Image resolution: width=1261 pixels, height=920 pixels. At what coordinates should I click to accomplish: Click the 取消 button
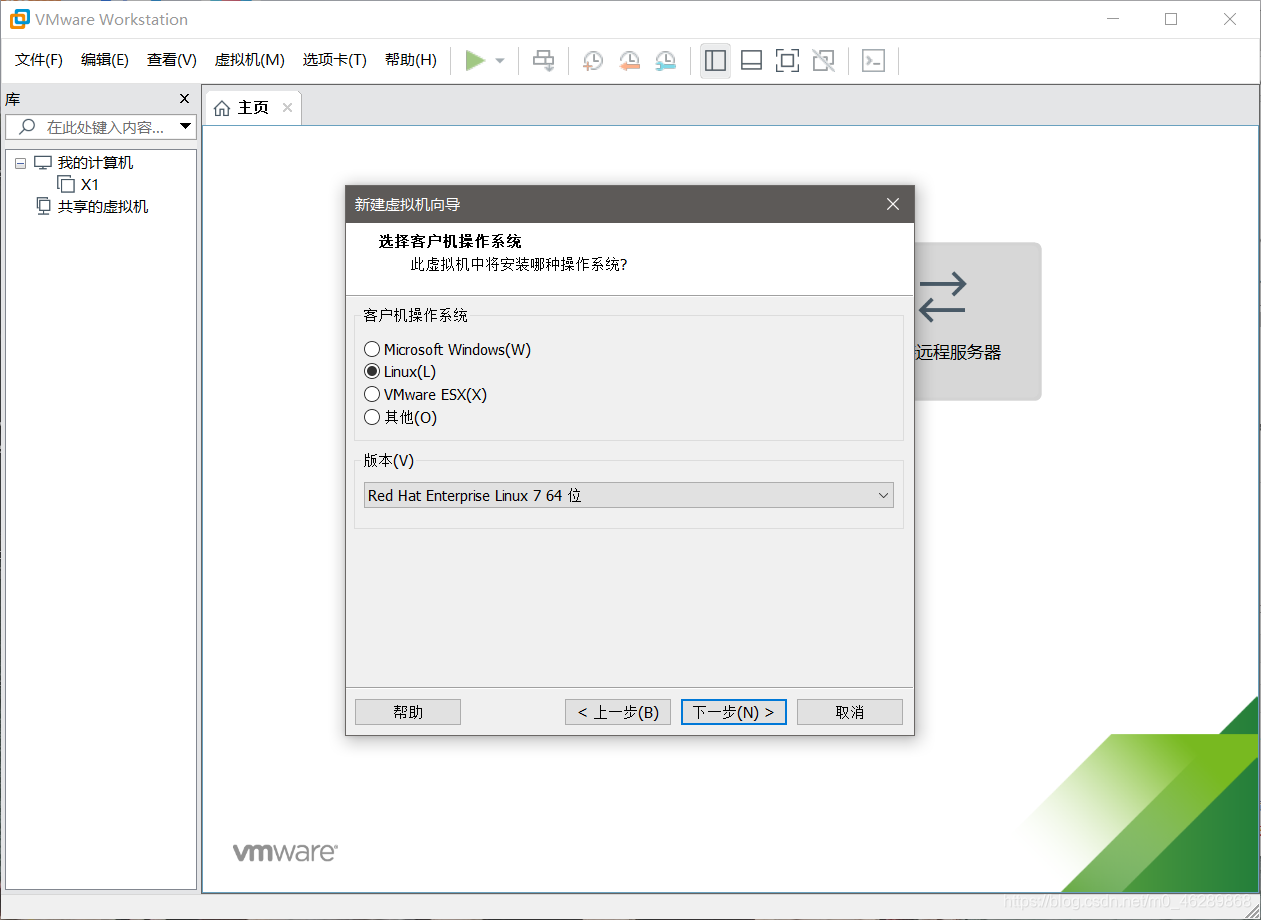(x=850, y=712)
